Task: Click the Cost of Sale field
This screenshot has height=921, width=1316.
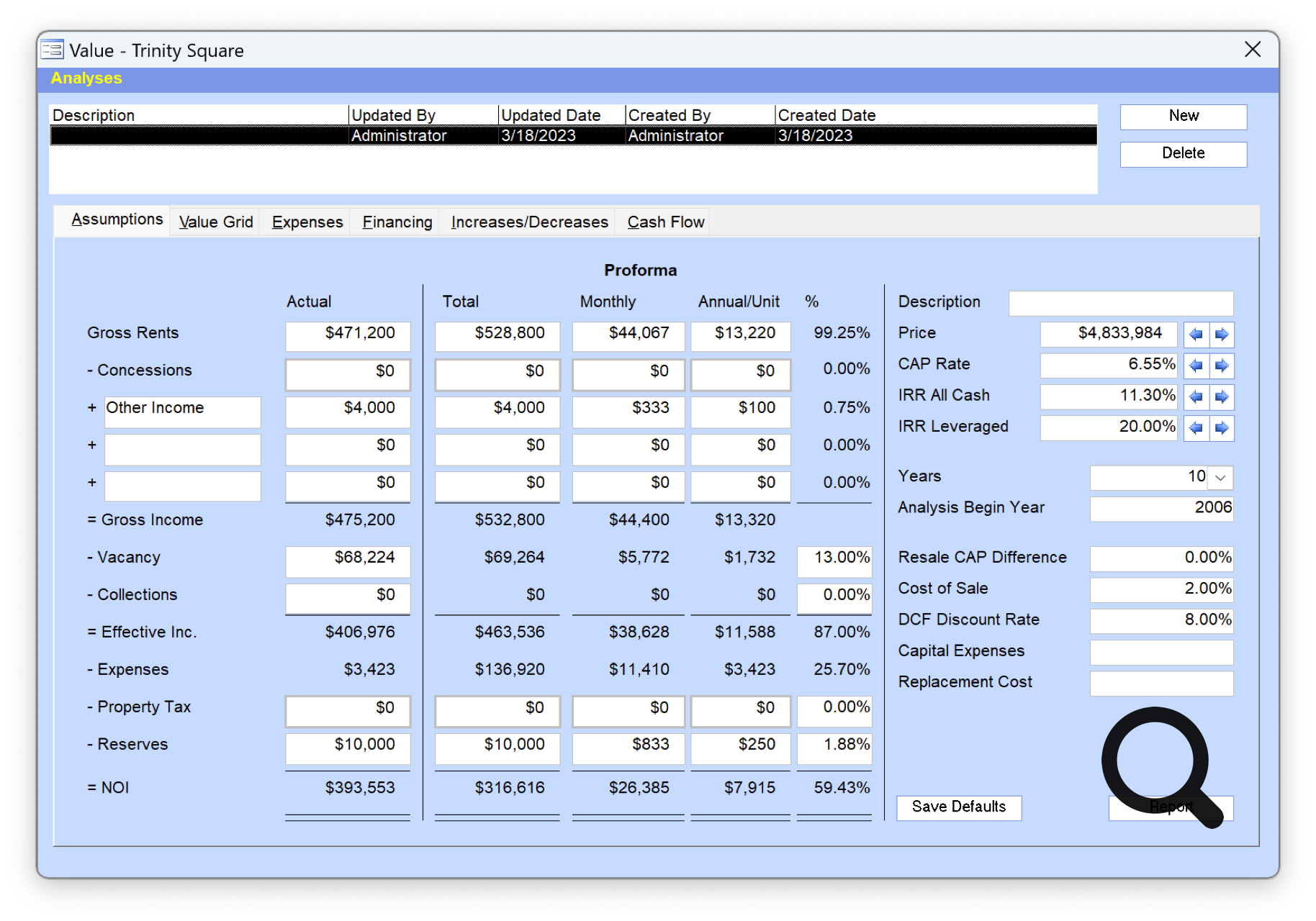Action: click(x=1161, y=590)
